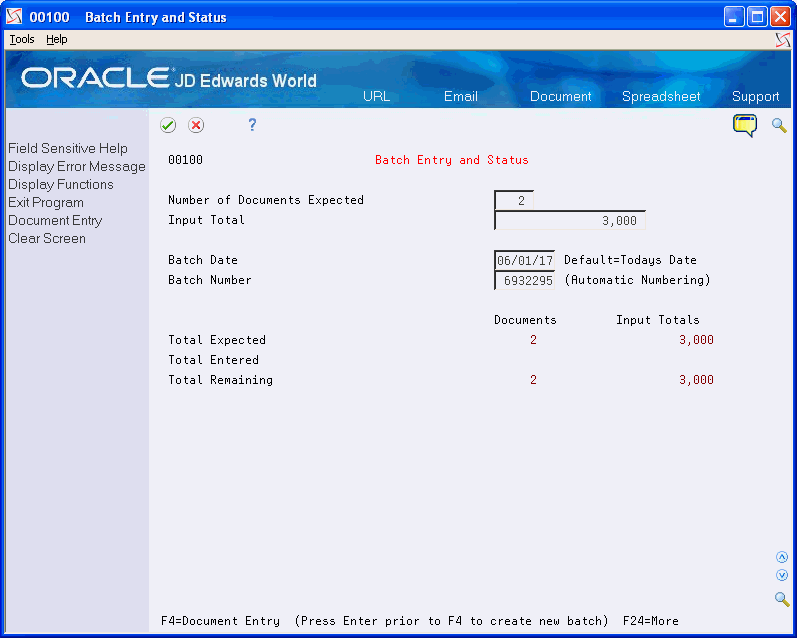Screen dimensions: 797x638
Task: Close the Batch Entry and Status window
Action: coord(780,17)
